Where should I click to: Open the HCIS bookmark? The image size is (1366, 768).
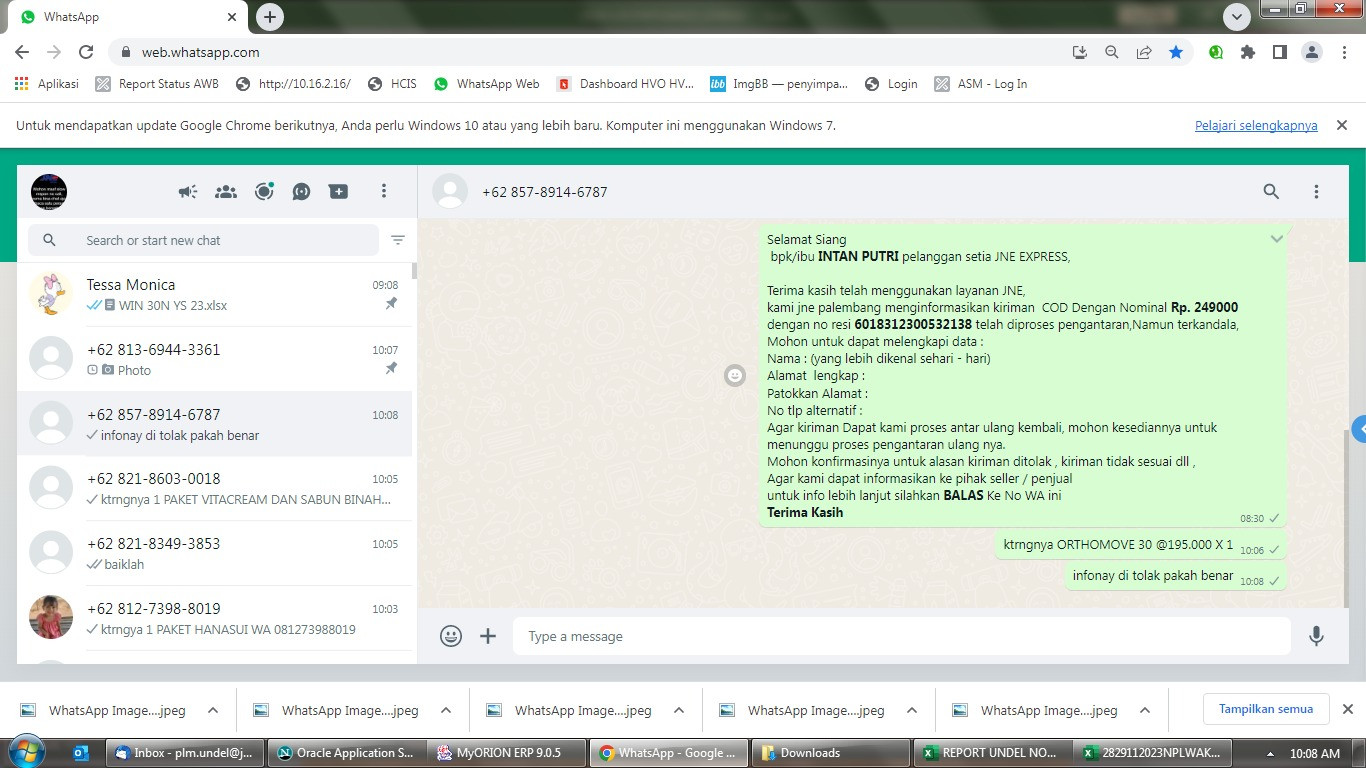pyautogui.click(x=392, y=84)
